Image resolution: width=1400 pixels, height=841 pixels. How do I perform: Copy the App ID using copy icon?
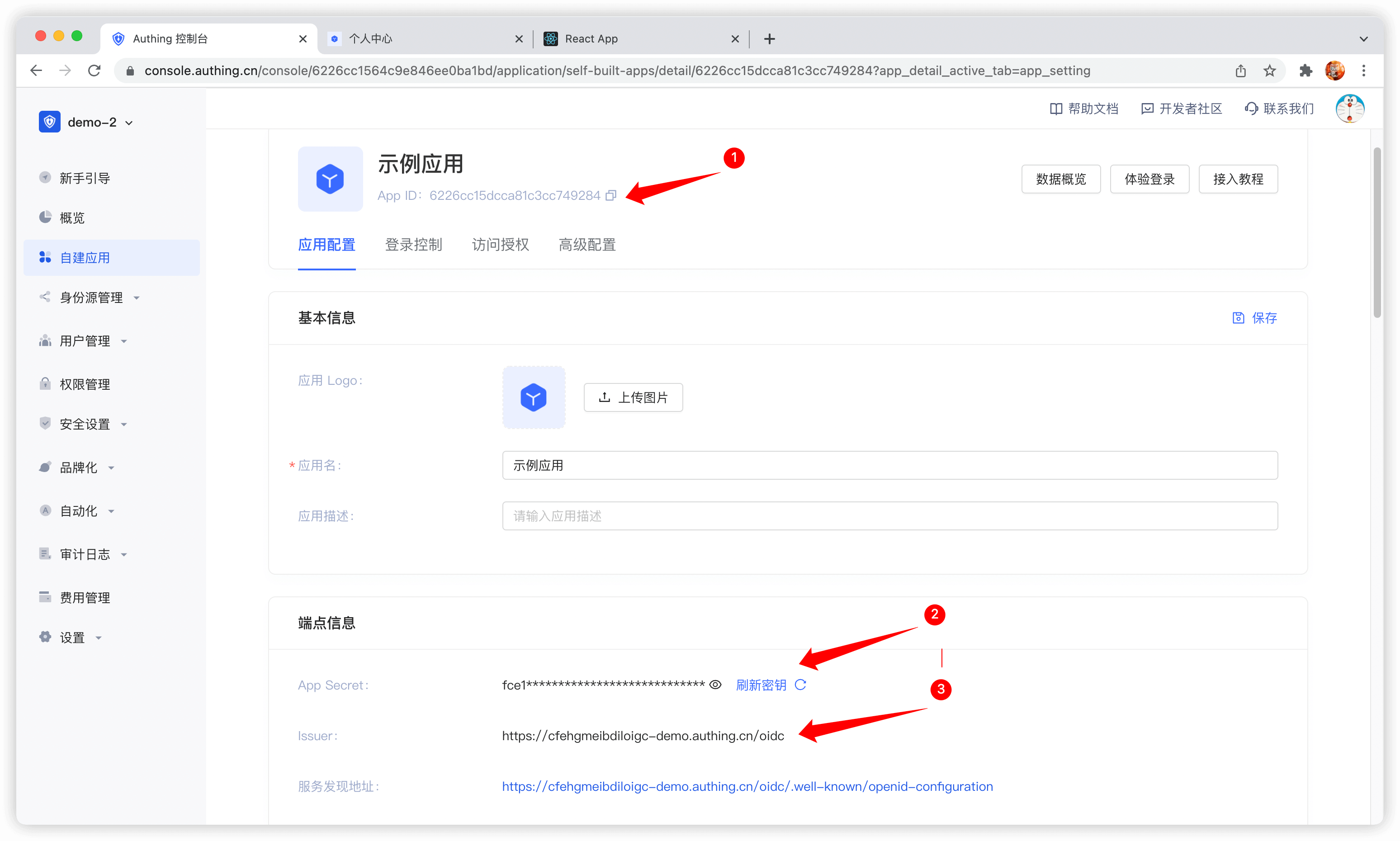pos(610,195)
